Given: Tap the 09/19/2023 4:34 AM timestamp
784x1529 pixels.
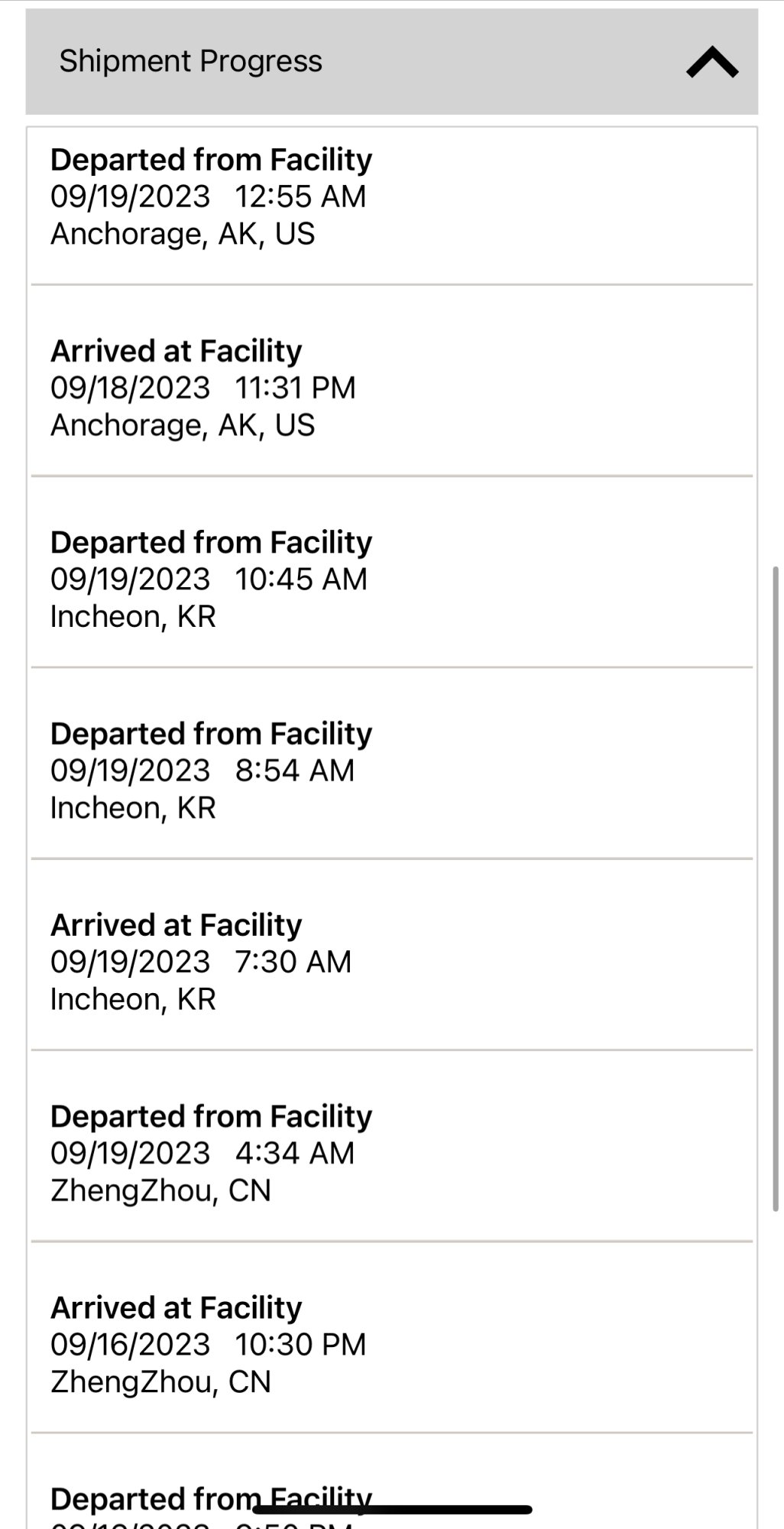Looking at the screenshot, I should (202, 1153).
